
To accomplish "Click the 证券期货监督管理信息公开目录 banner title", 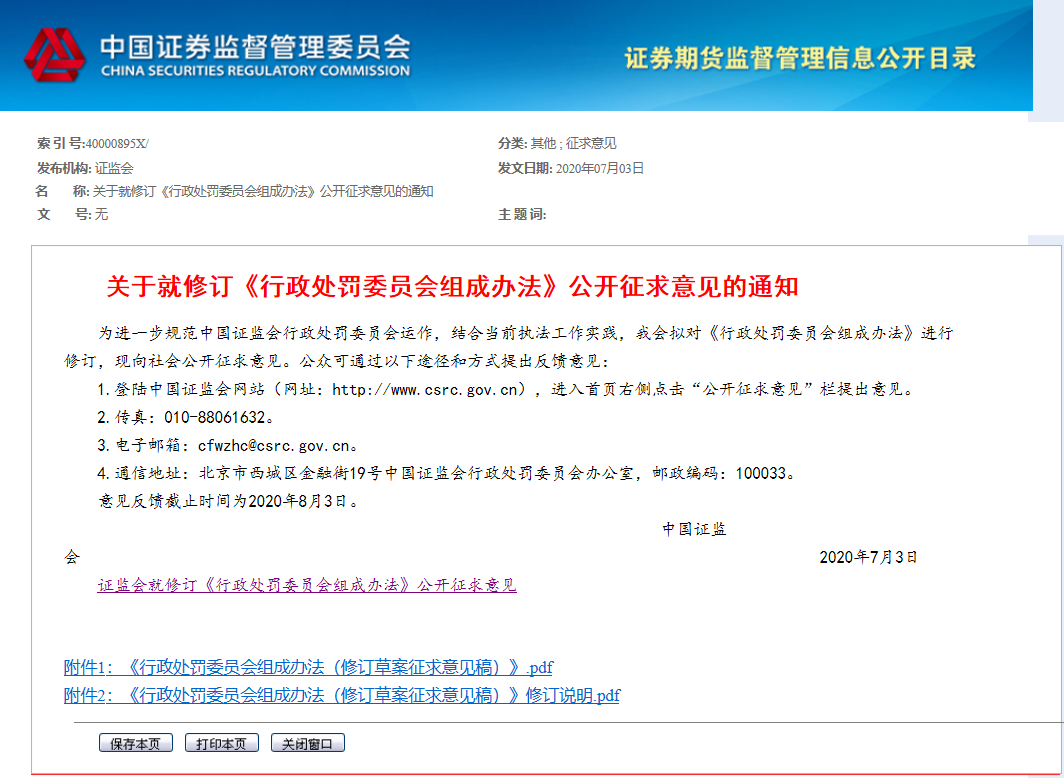I will tap(800, 58).
